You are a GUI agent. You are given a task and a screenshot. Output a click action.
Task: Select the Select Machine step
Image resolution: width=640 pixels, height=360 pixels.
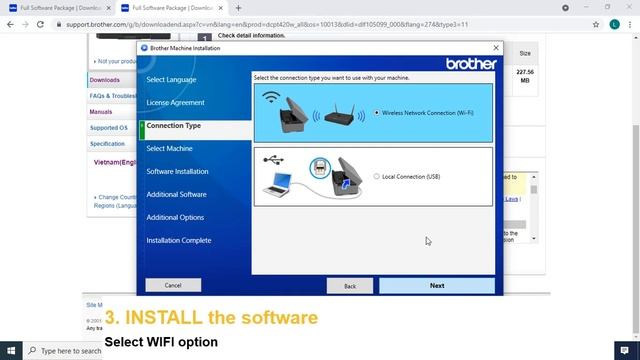point(169,149)
